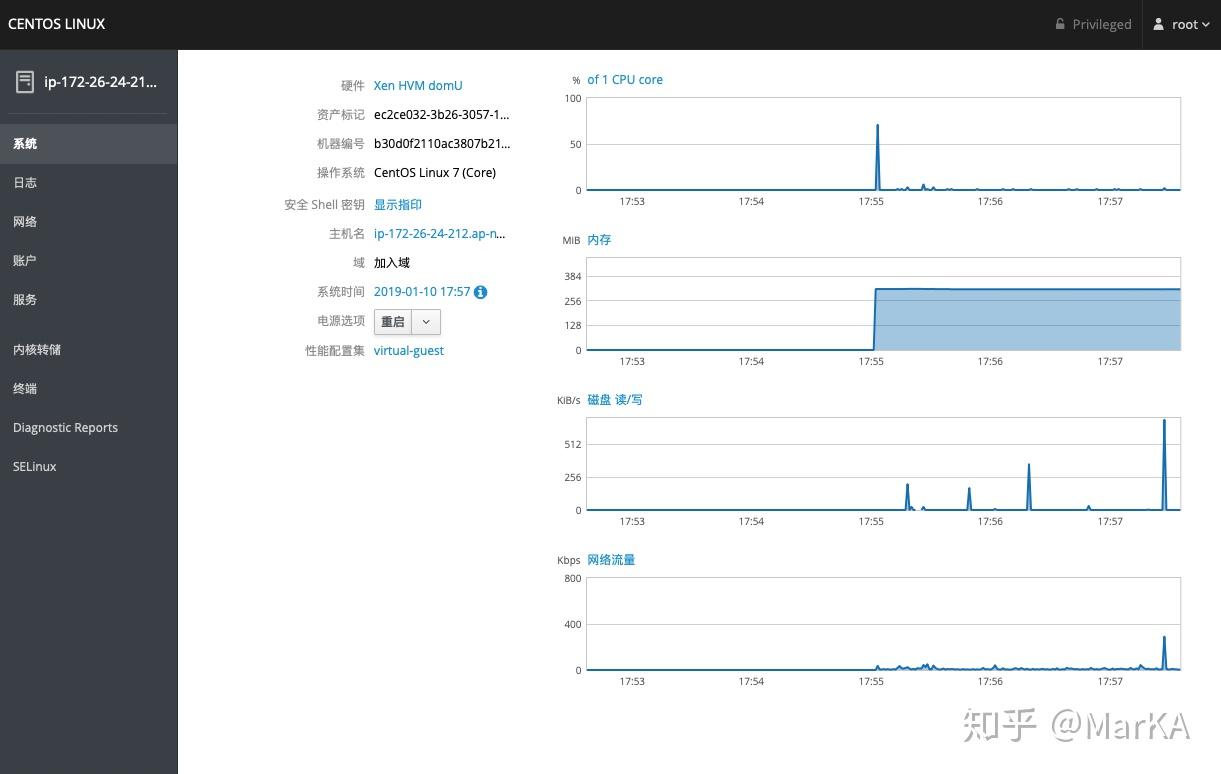Click the network traffic spike after 17:57
Image resolution: width=1221 pixels, height=774 pixels.
(x=1165, y=653)
